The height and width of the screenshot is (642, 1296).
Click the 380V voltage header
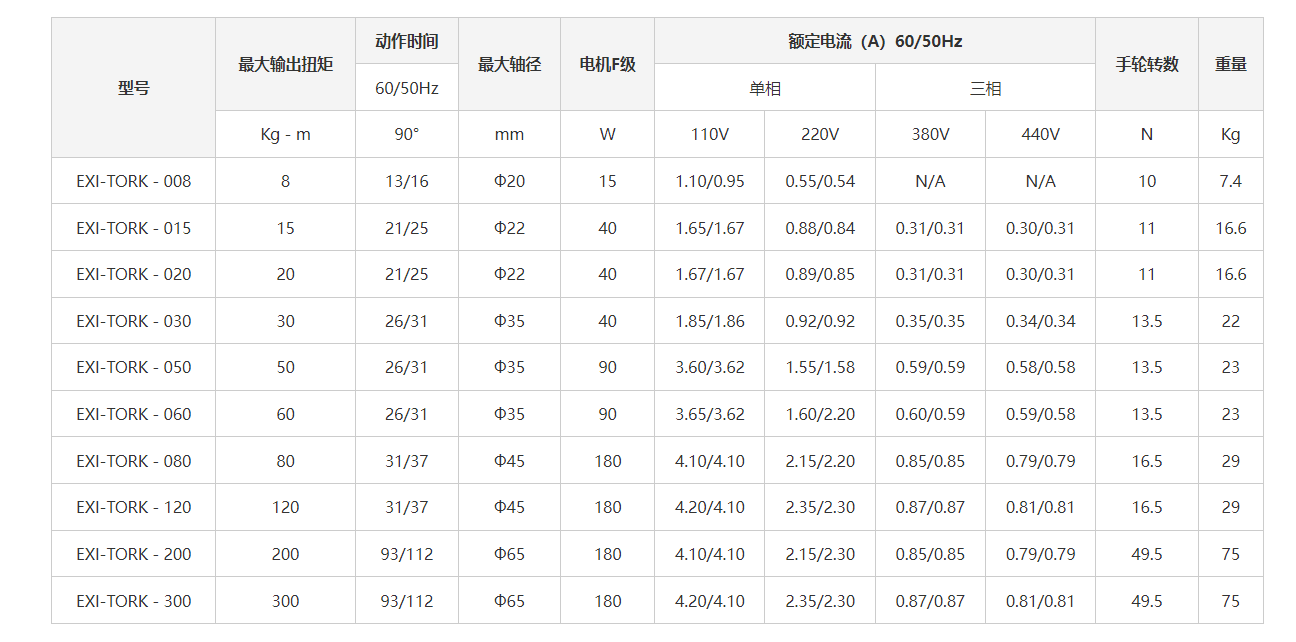click(930, 134)
